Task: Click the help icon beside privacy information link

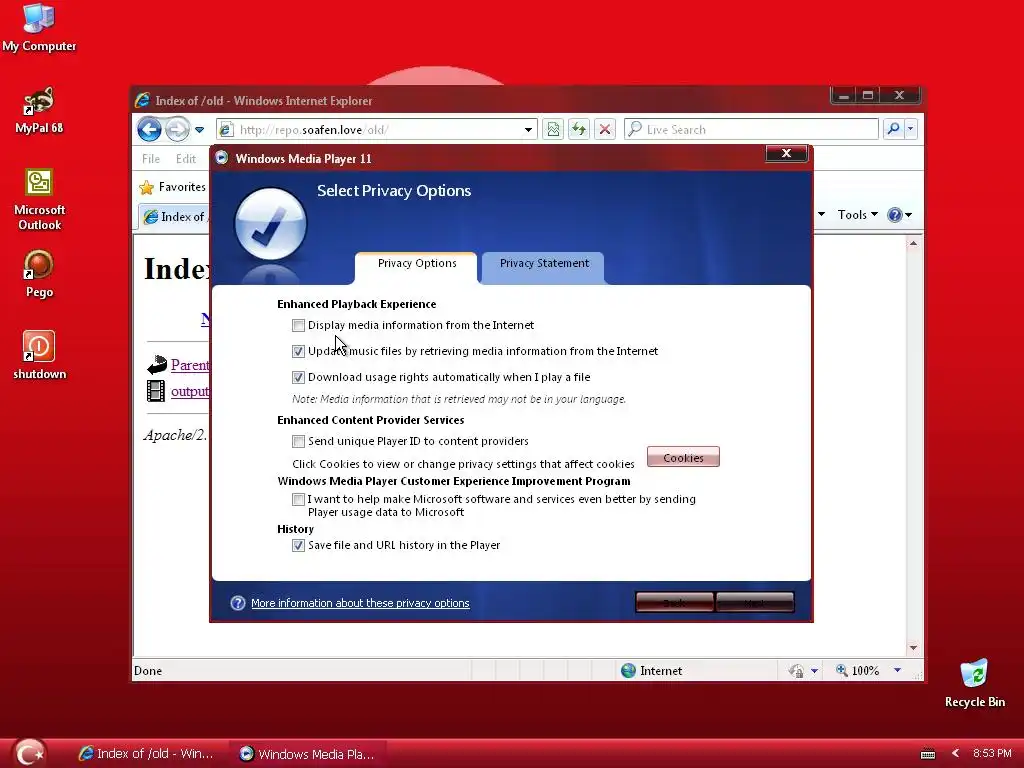Action: click(x=238, y=603)
